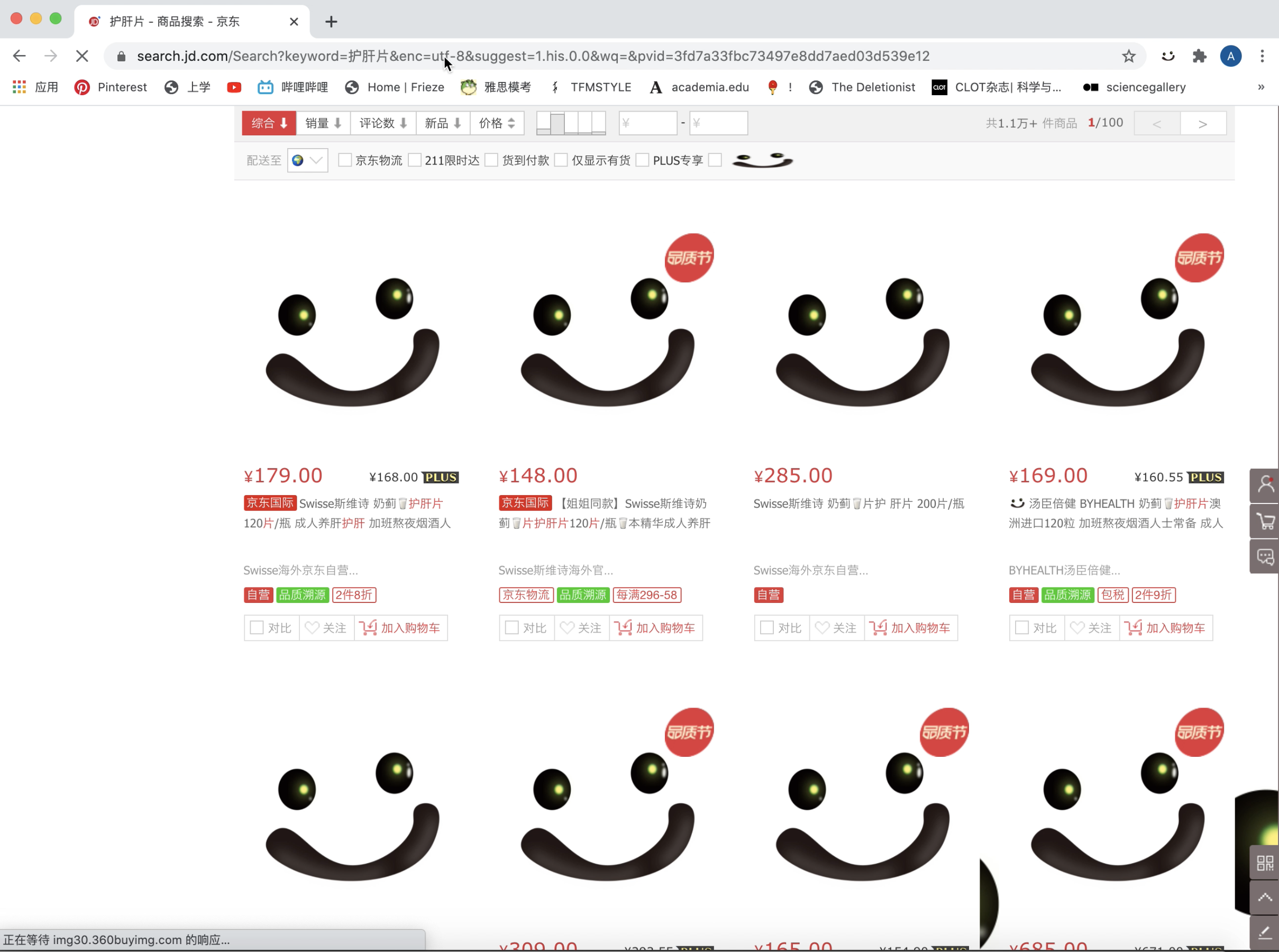1279x952 pixels.
Task: Open the browser extensions puzzle icon
Action: click(1200, 56)
